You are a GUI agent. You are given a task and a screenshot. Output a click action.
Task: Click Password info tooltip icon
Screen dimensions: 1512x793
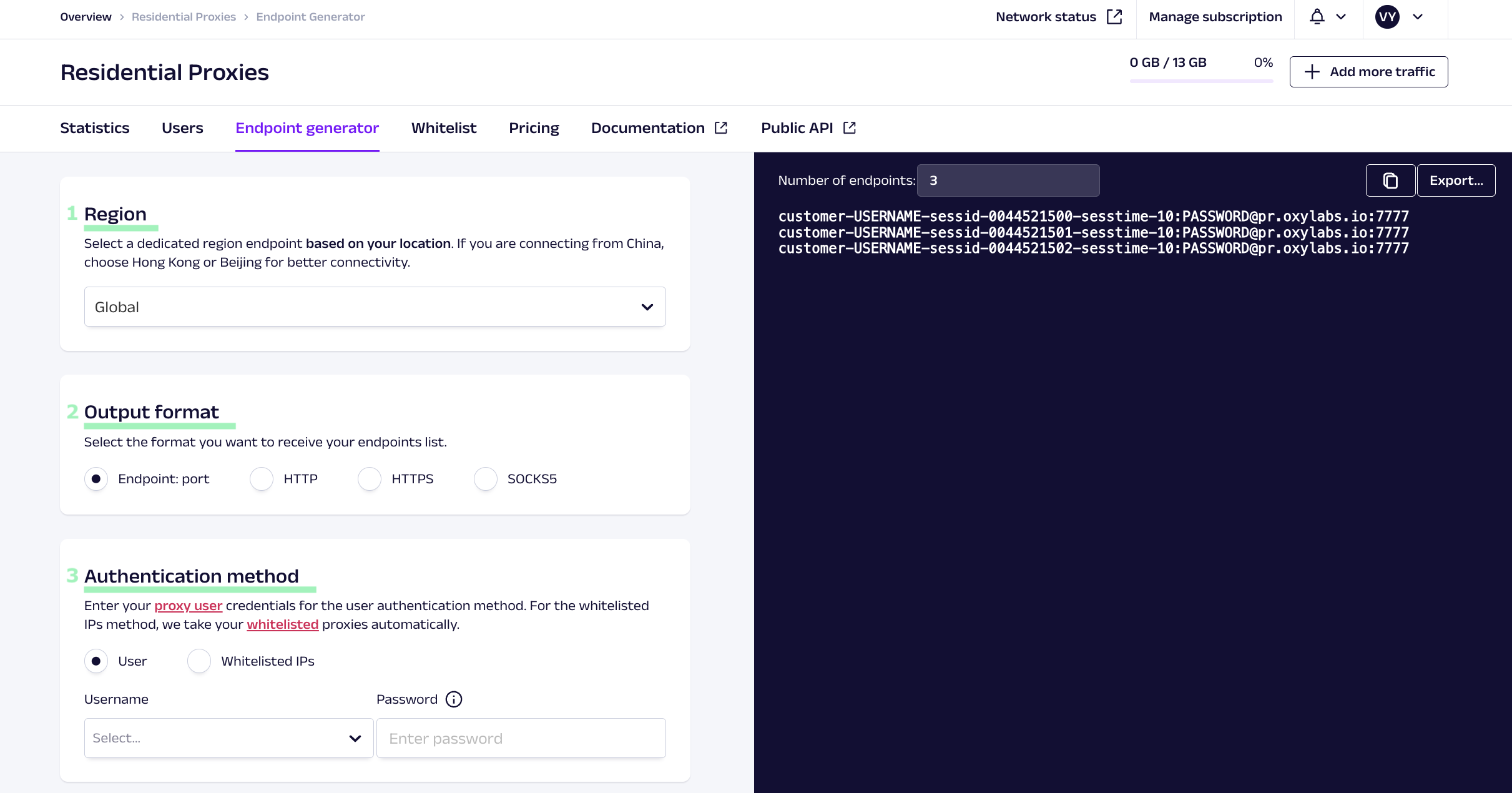454,699
